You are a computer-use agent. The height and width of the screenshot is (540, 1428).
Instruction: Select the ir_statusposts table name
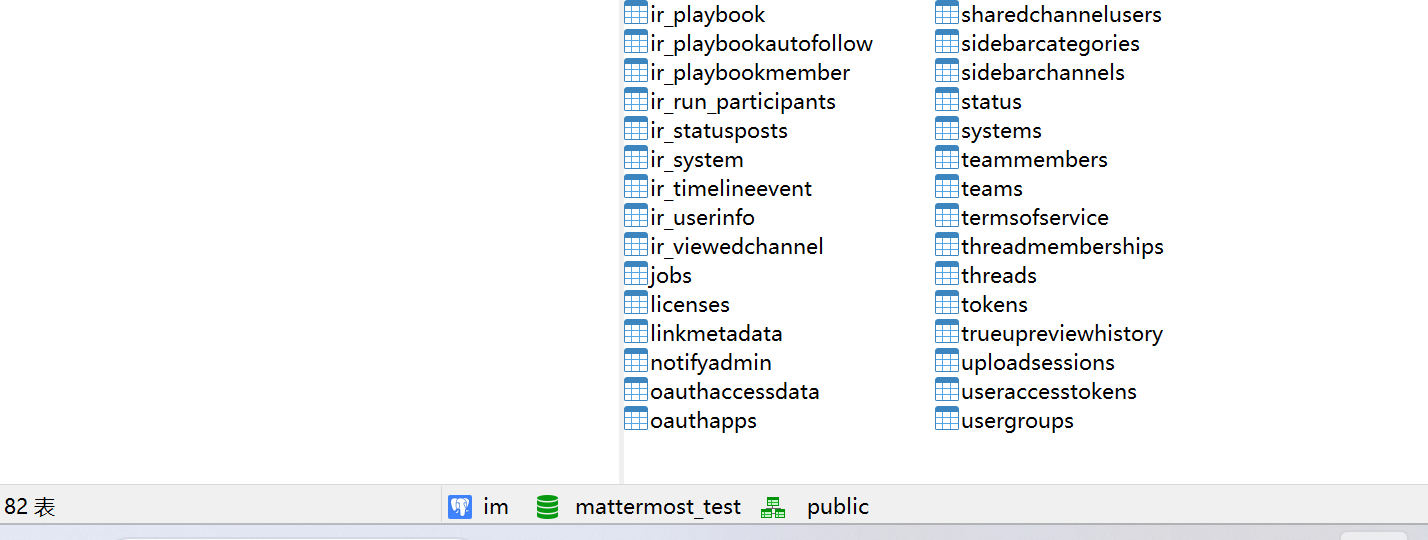click(x=719, y=131)
